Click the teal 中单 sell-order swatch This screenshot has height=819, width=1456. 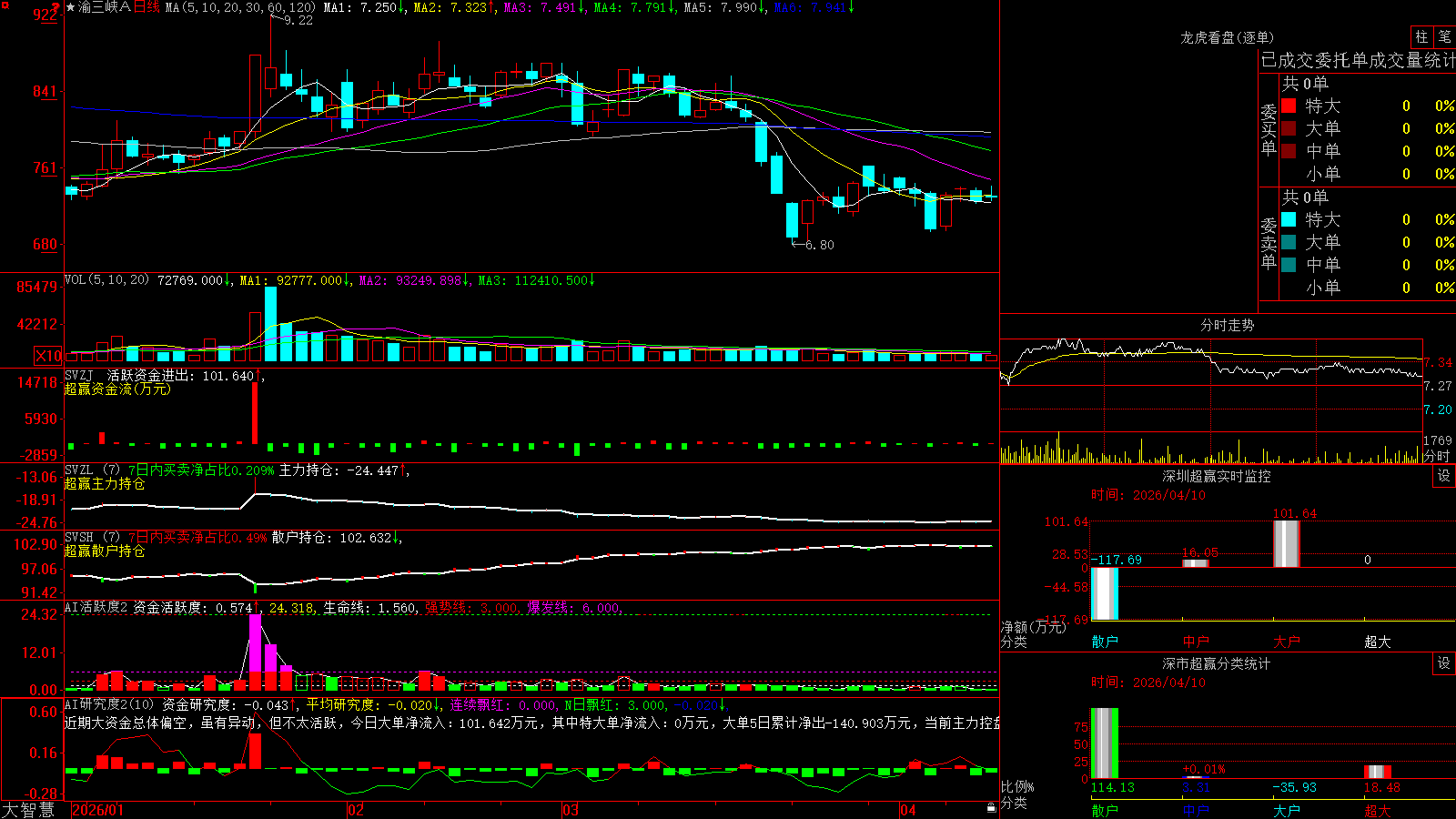coord(1289,265)
